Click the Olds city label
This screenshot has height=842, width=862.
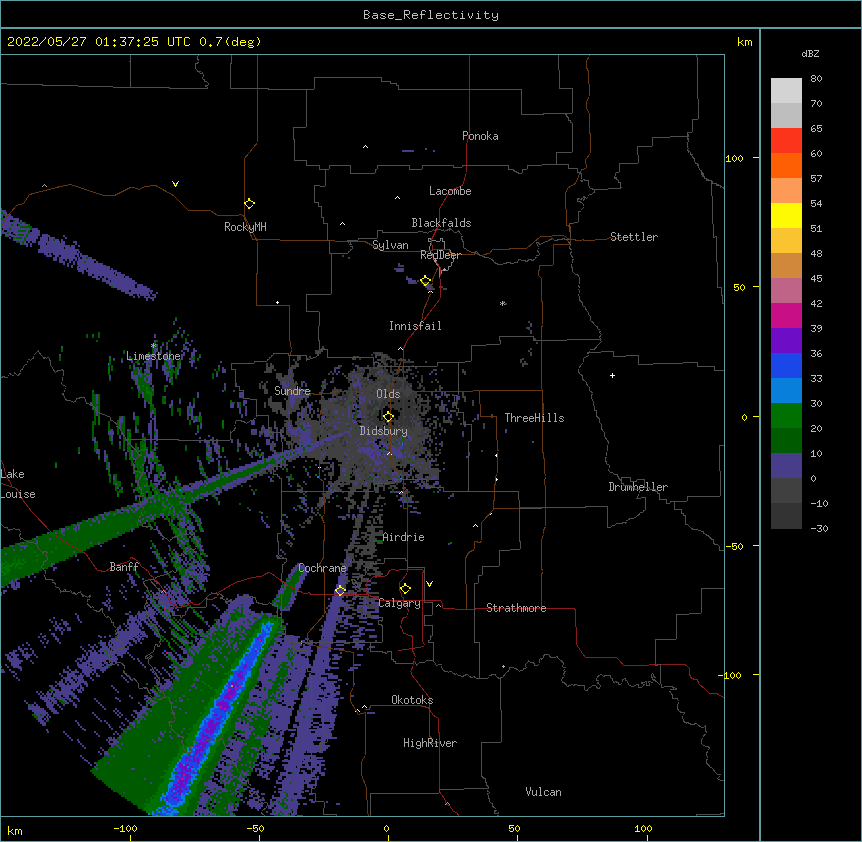(x=388, y=394)
